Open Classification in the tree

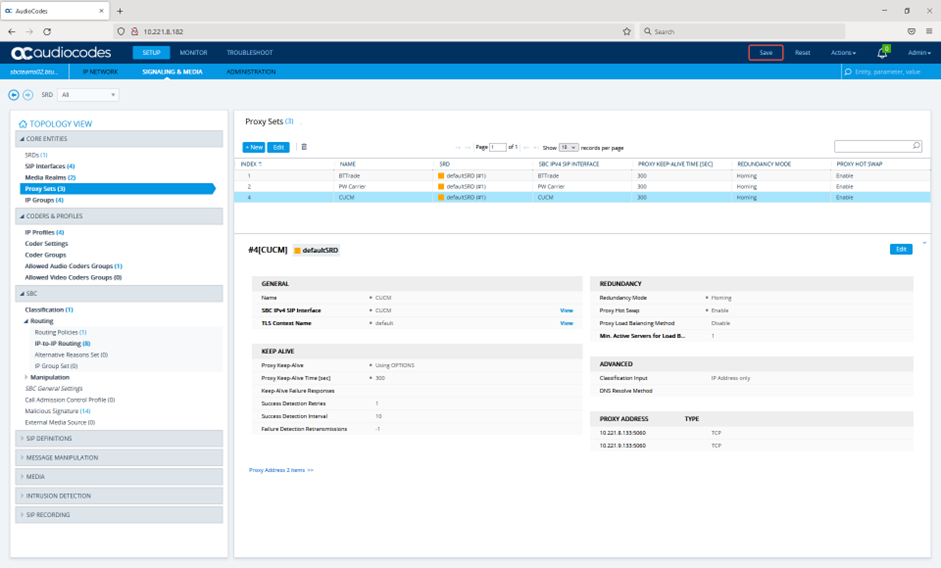point(49,310)
